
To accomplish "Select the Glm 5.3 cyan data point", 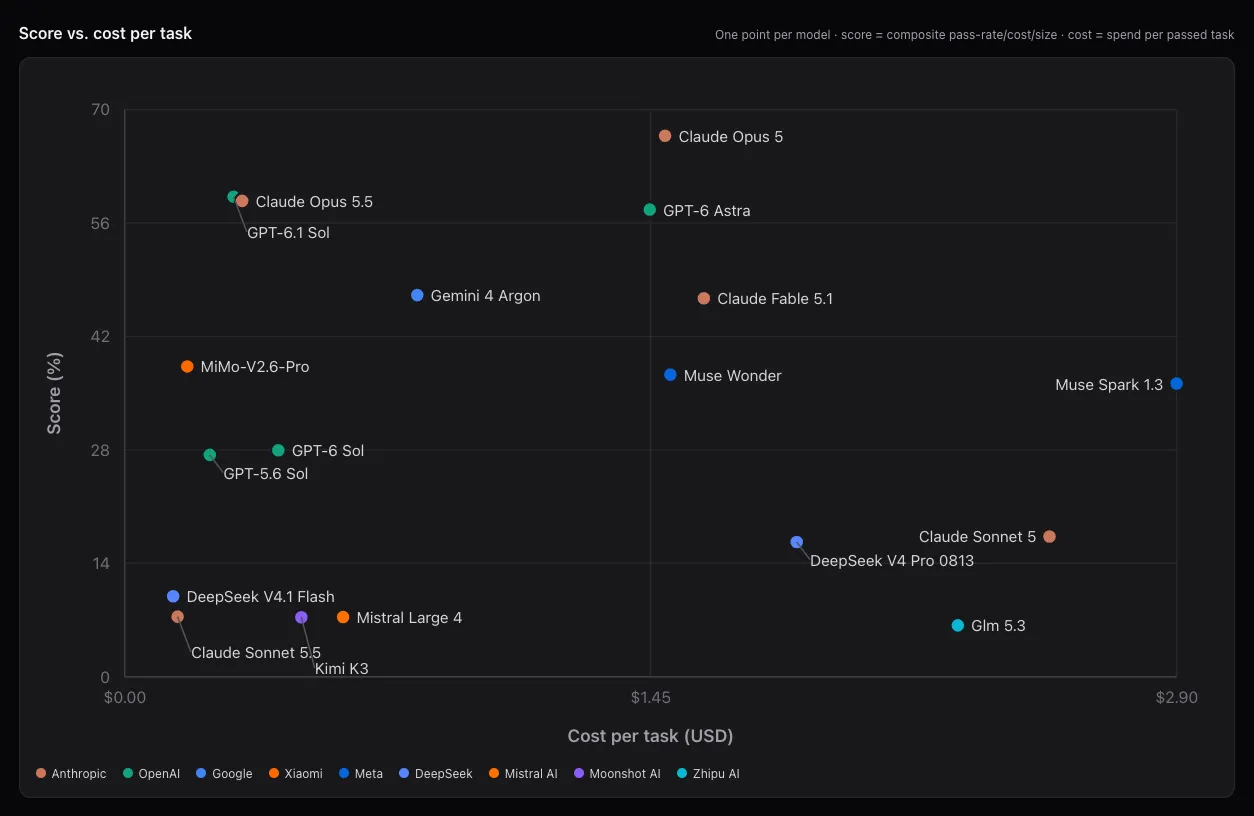I will coord(958,626).
